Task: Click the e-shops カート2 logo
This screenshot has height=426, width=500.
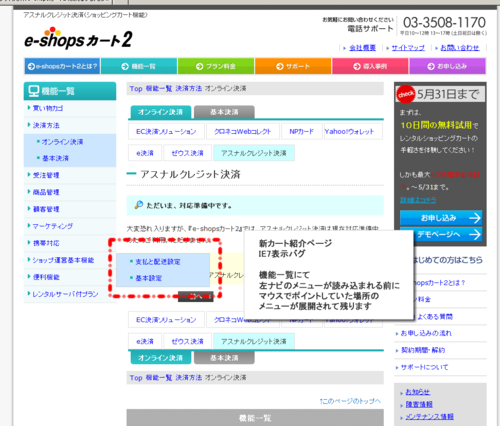Action: (78, 38)
